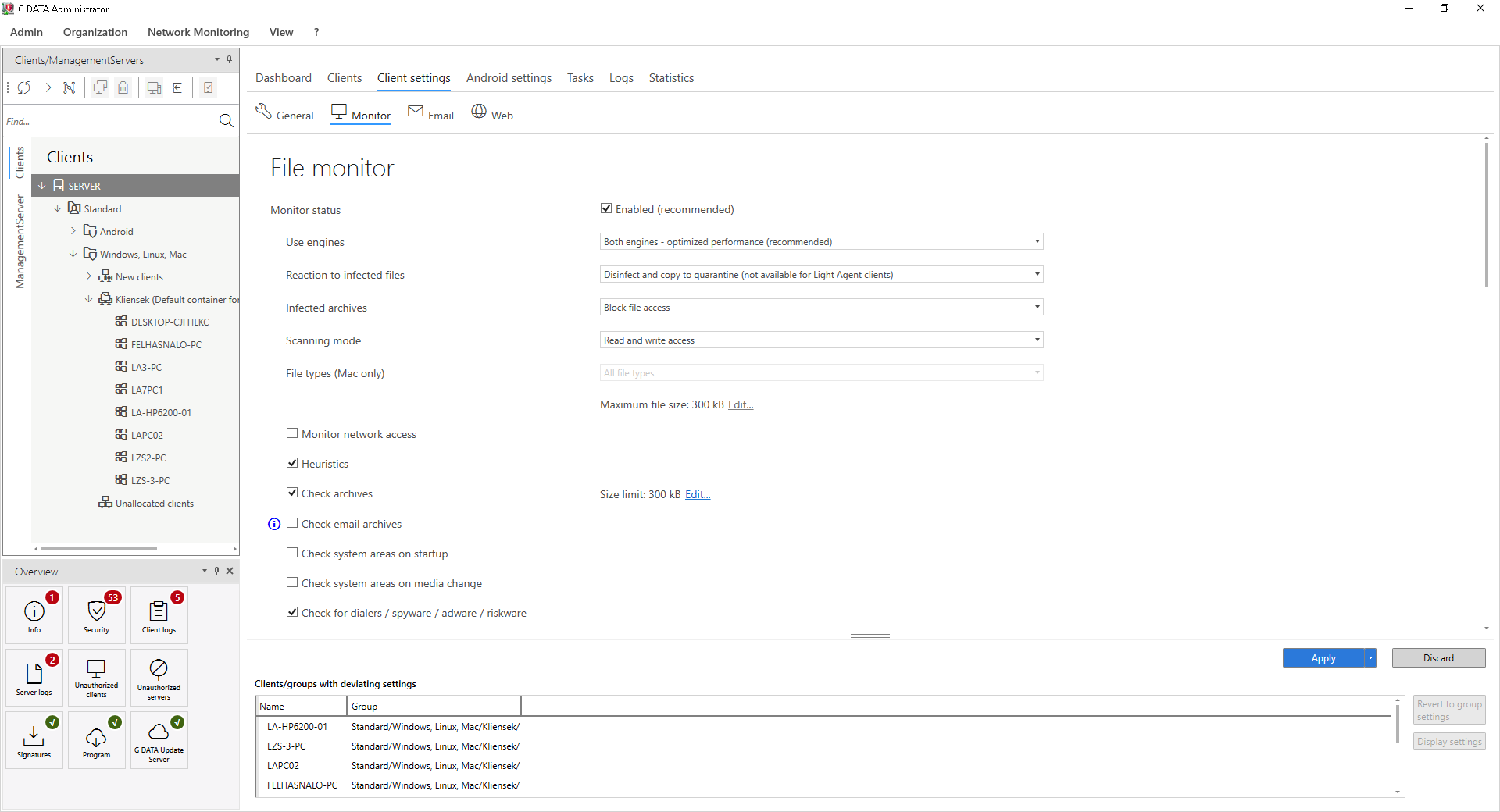Open the Organization menu
The image size is (1500, 812).
pos(95,32)
